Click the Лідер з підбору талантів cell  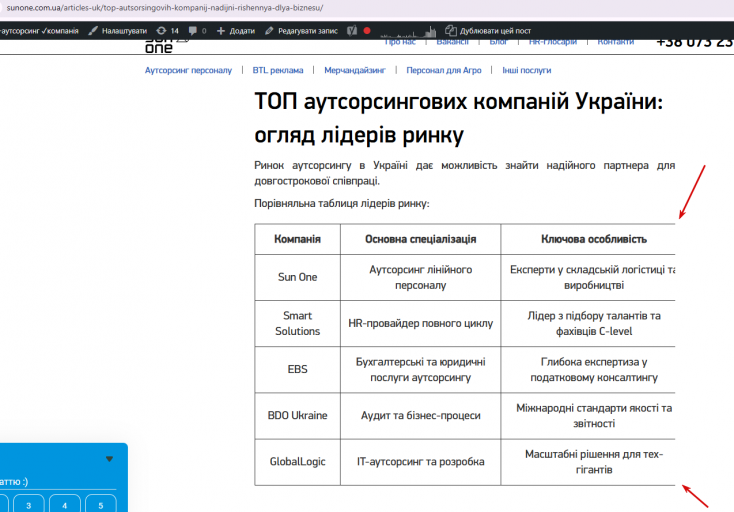pos(588,323)
